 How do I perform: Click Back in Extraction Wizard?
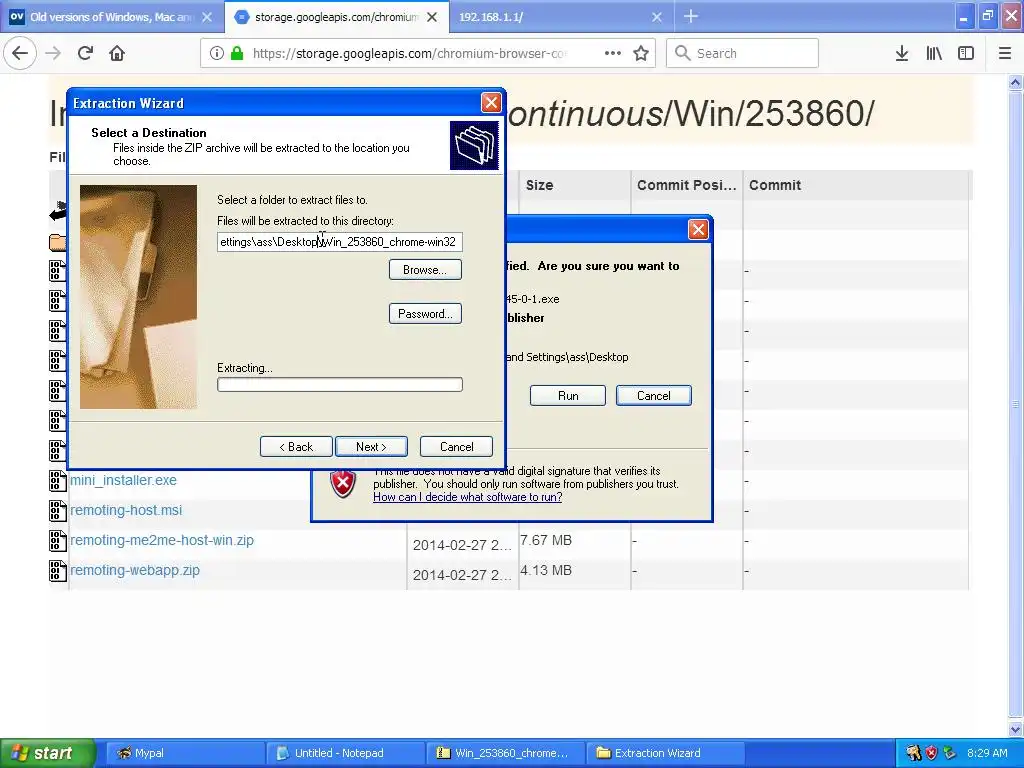296,447
